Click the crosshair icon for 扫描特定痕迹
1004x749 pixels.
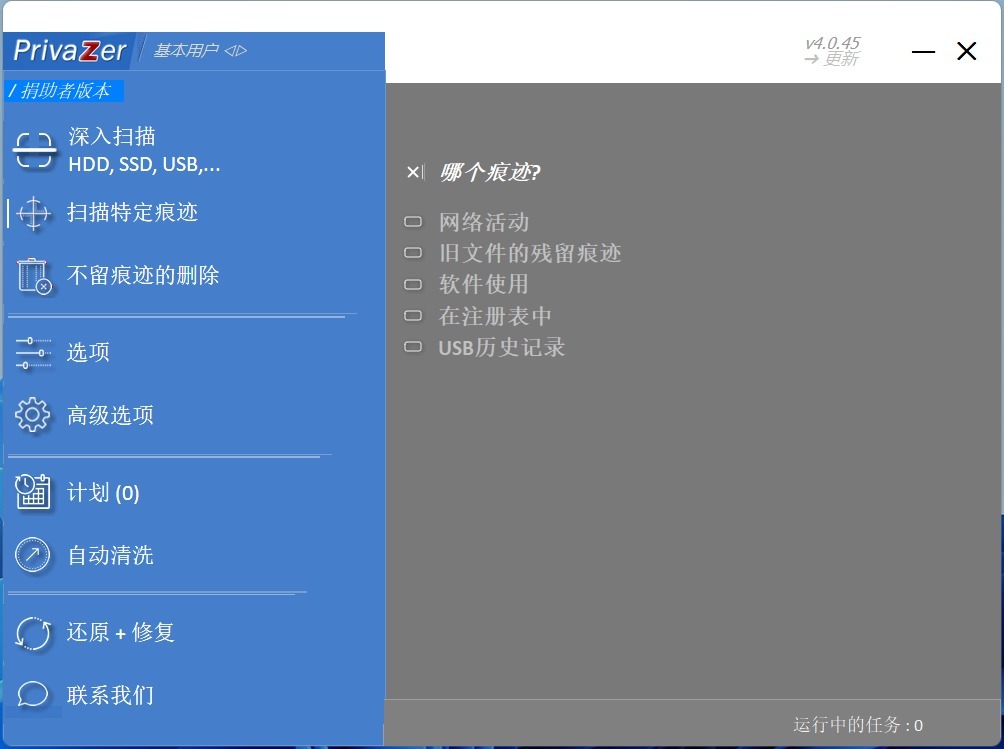click(x=34, y=213)
